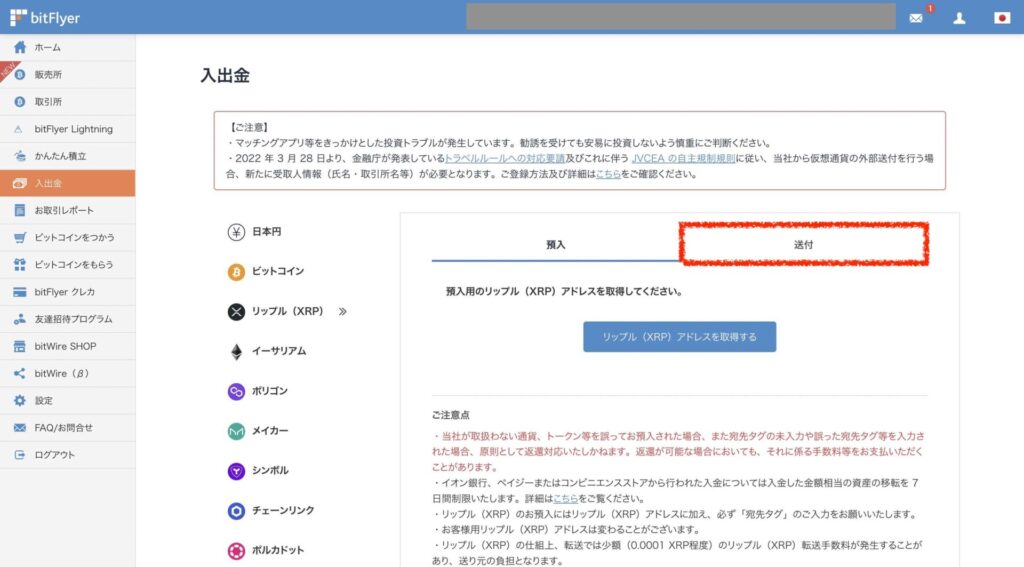1024x567 pixels.
Task: Open かんたん積立 from the sidebar
Action: [68, 156]
